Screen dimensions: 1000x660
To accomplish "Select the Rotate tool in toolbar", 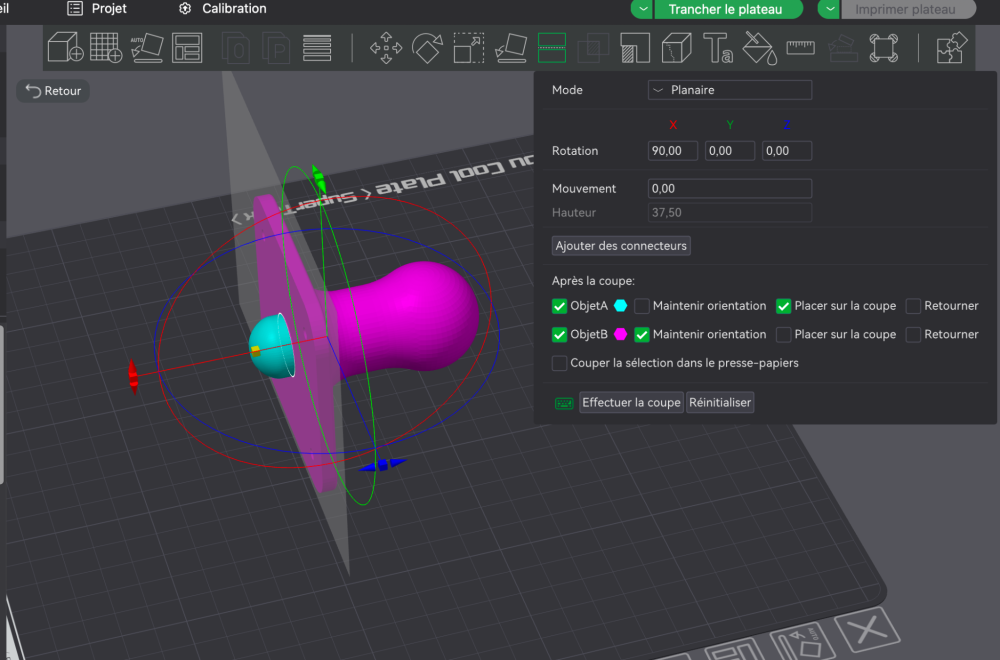I will (427, 47).
